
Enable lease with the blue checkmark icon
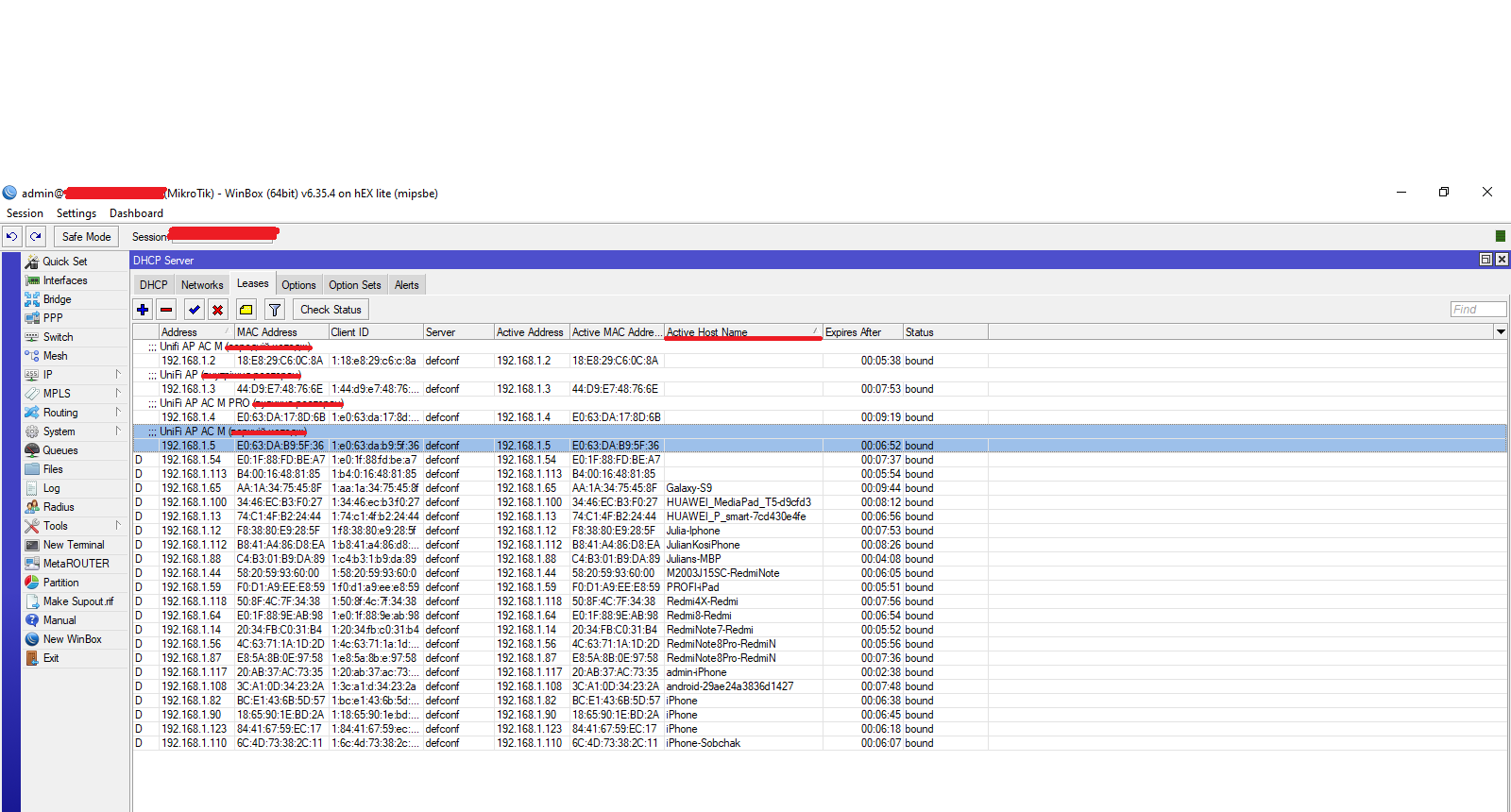coord(194,310)
